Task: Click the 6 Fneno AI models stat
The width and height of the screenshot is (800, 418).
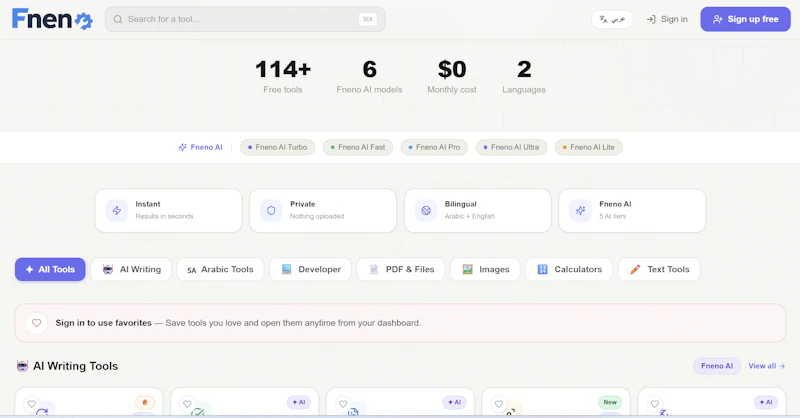Action: (x=369, y=76)
